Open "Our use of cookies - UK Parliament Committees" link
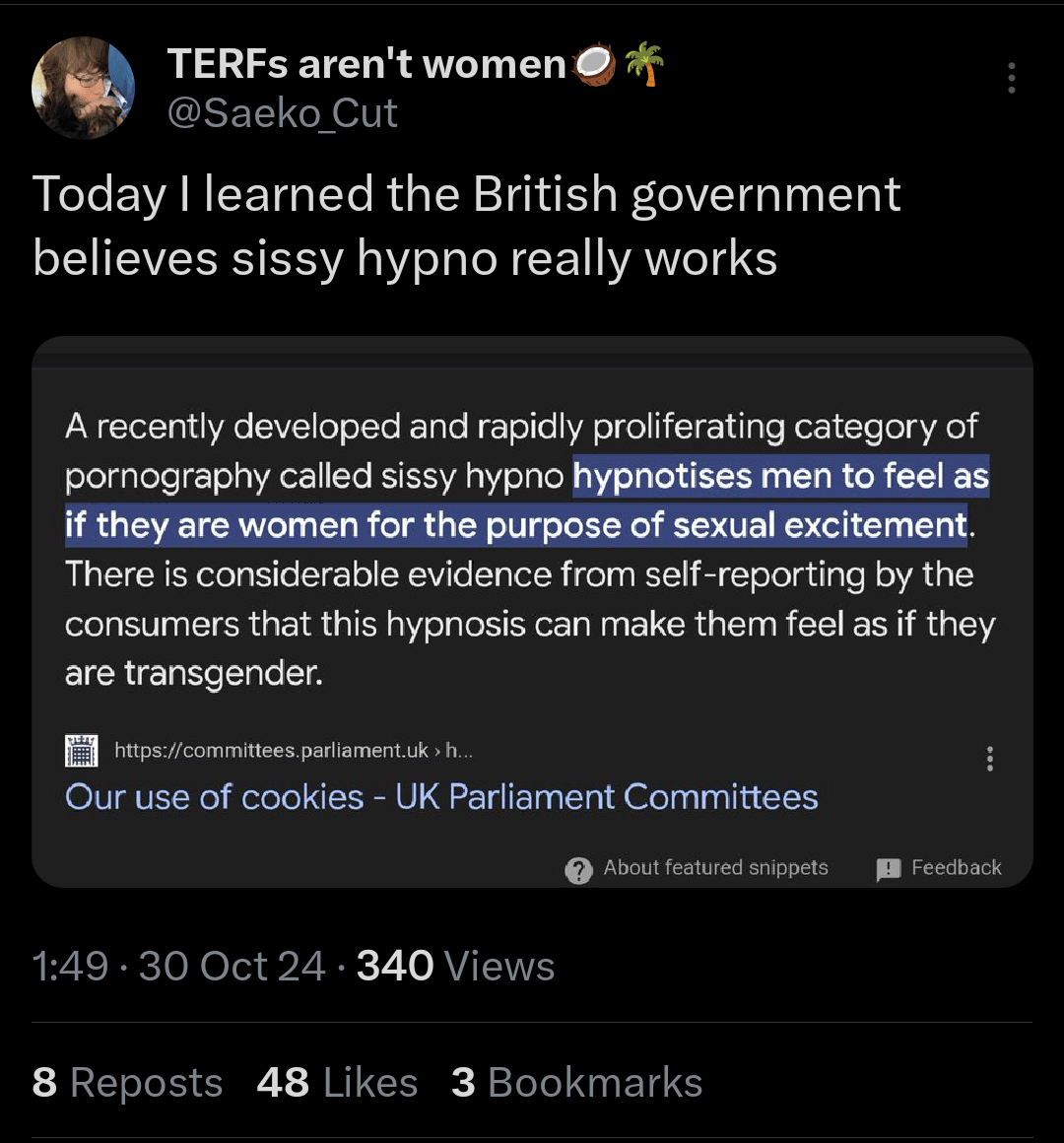 click(x=441, y=796)
